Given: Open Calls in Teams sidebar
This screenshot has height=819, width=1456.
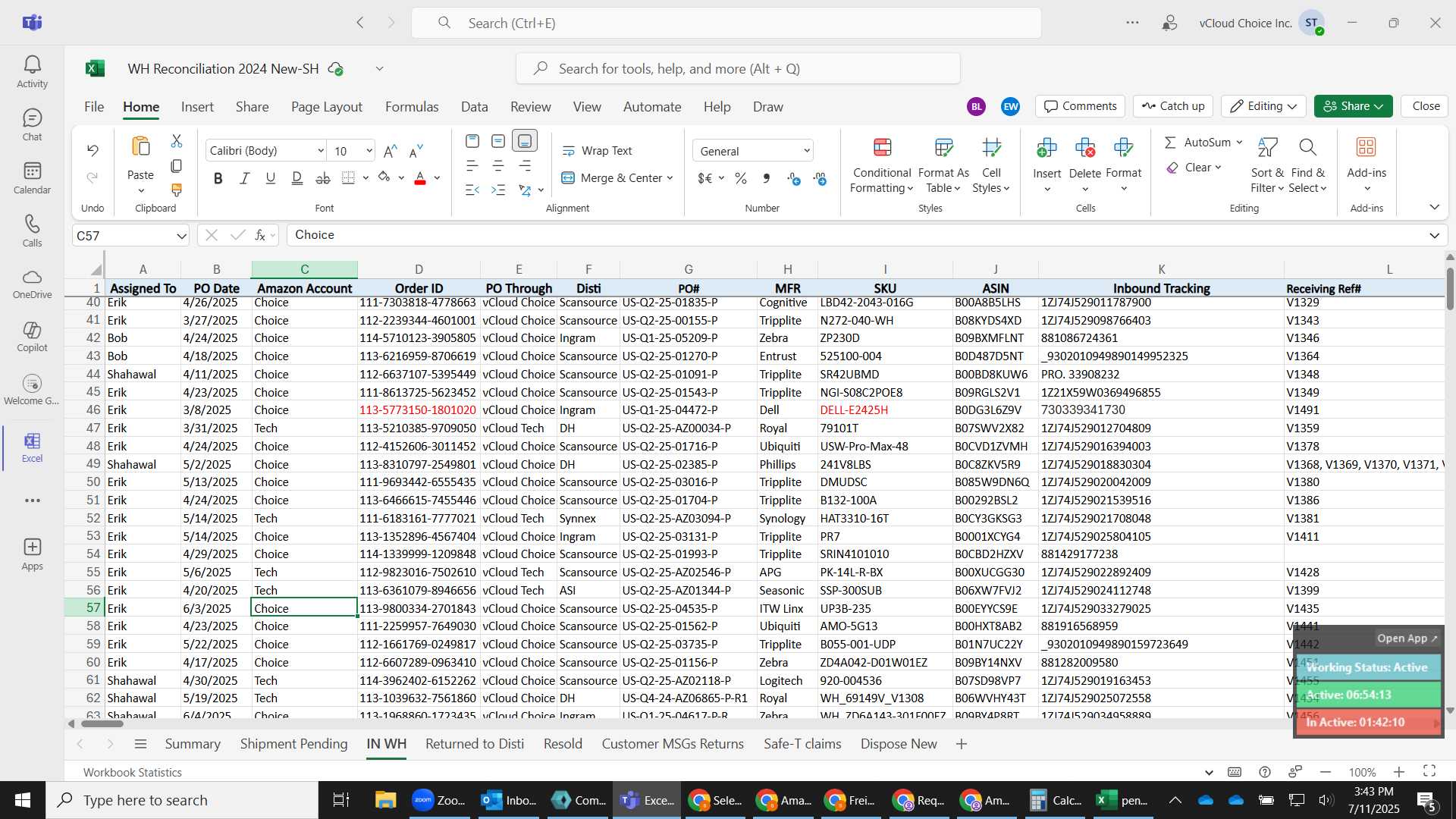Looking at the screenshot, I should [x=32, y=231].
